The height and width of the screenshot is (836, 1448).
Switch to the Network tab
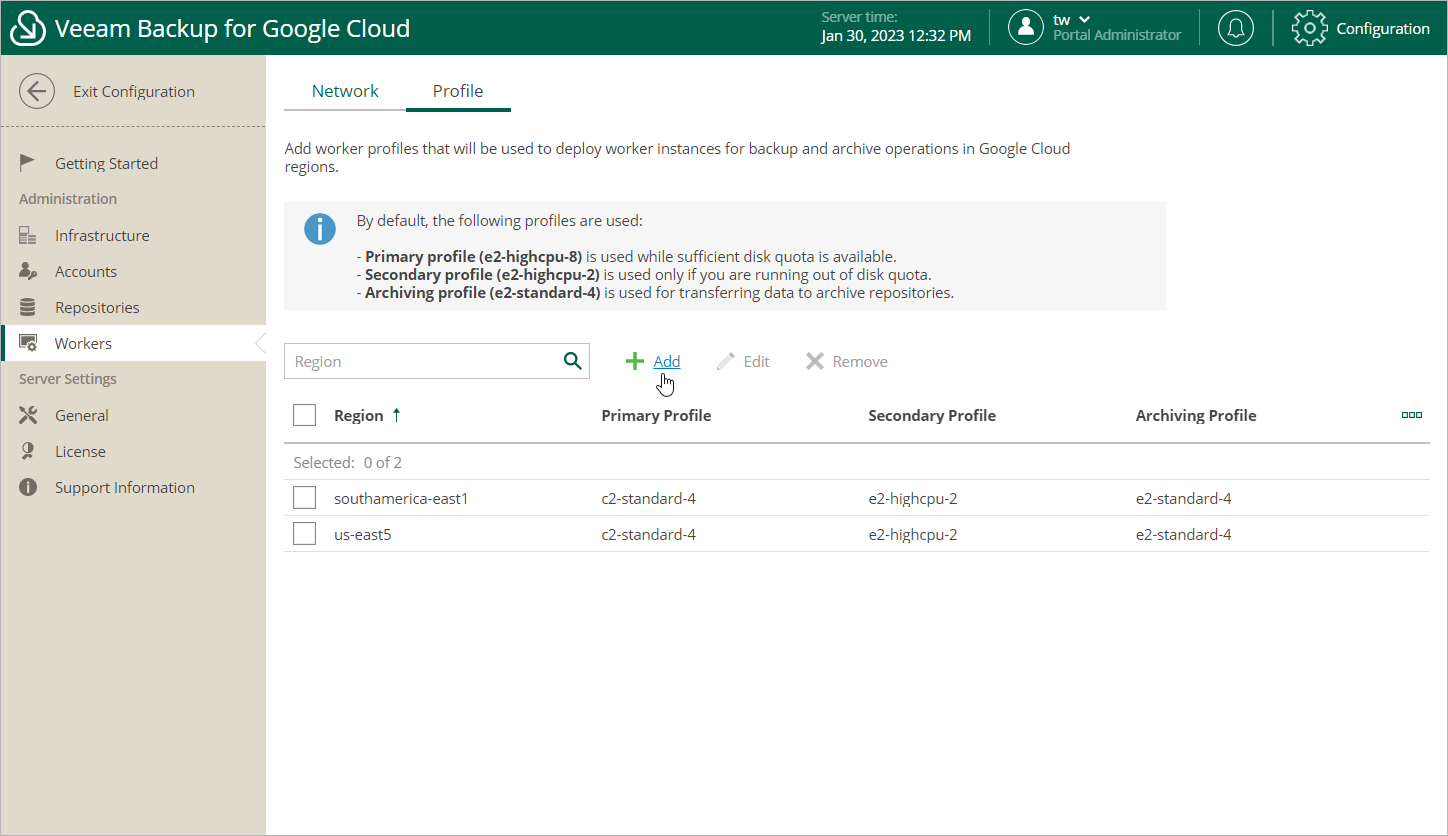tap(345, 91)
